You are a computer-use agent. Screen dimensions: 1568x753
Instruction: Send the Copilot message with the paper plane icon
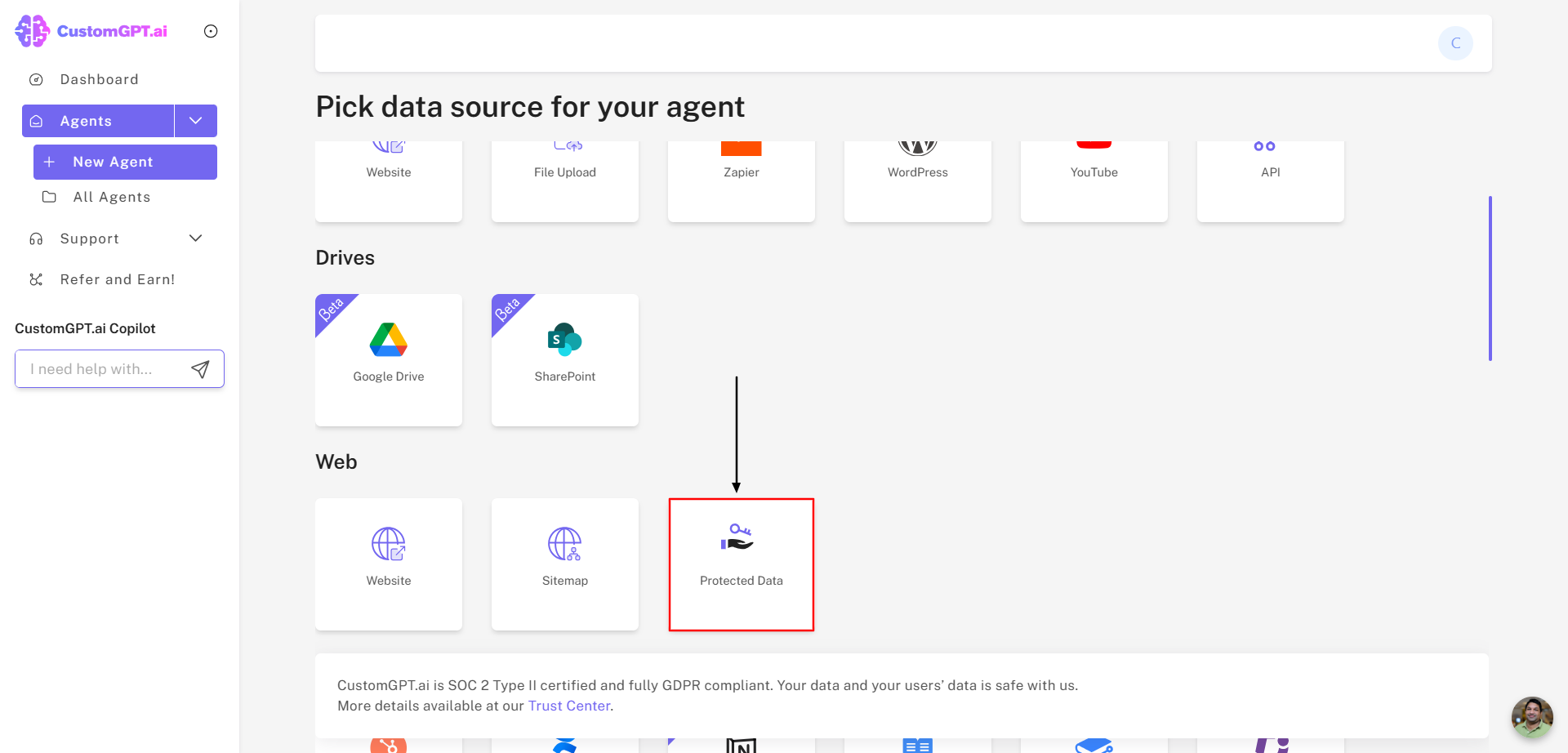(200, 369)
